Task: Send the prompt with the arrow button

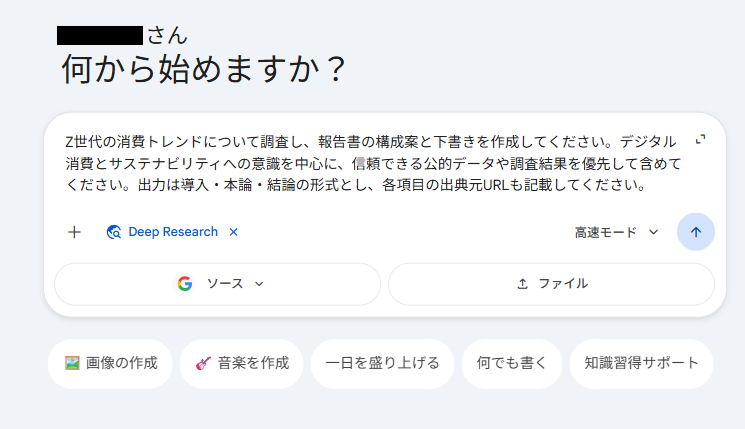Action: (x=696, y=232)
